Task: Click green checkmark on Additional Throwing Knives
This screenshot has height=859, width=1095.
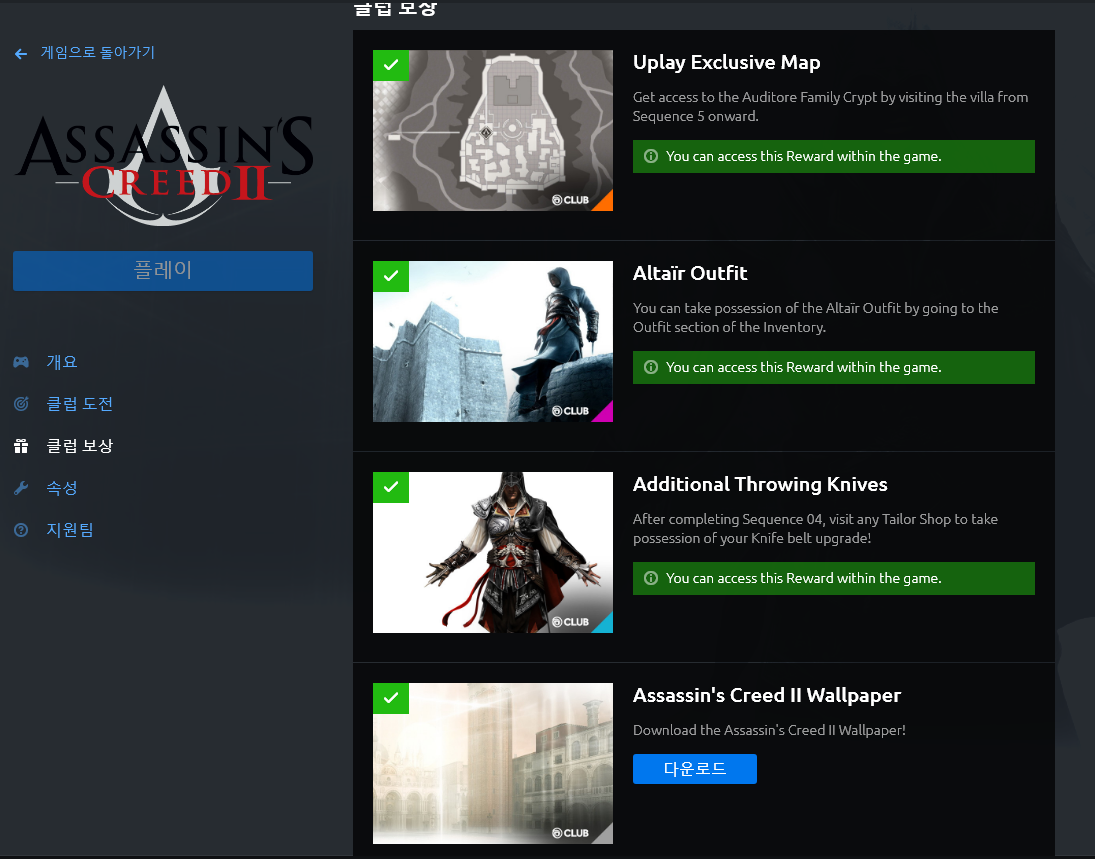Action: tap(391, 487)
